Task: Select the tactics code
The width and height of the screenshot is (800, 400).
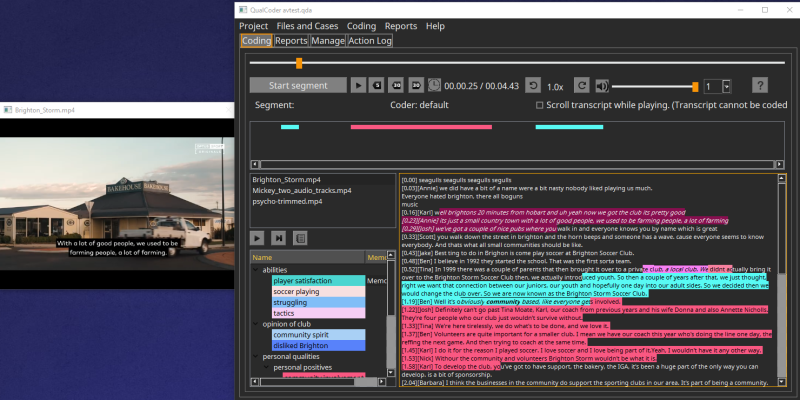Action: tap(318, 313)
